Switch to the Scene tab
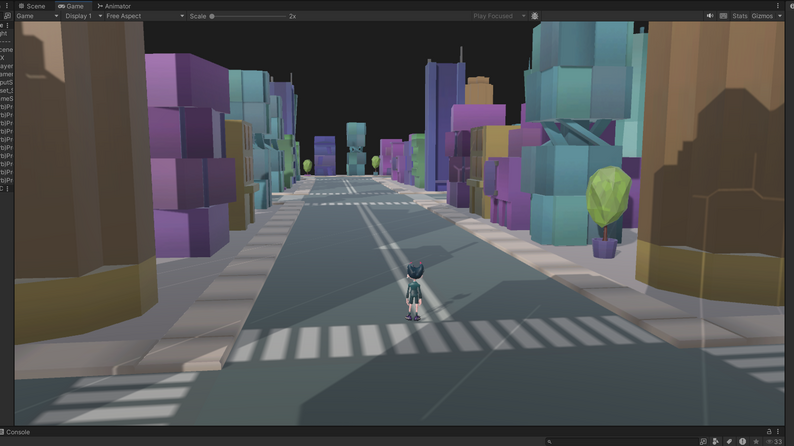794x446 pixels. click(32, 6)
